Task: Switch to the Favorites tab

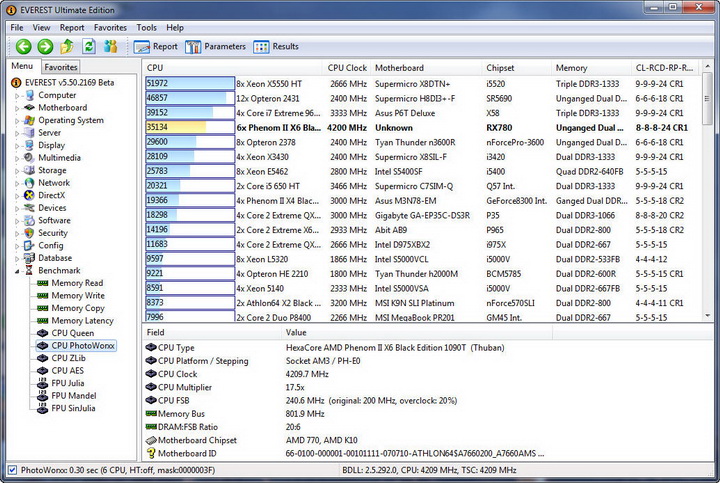Action: coord(61,67)
